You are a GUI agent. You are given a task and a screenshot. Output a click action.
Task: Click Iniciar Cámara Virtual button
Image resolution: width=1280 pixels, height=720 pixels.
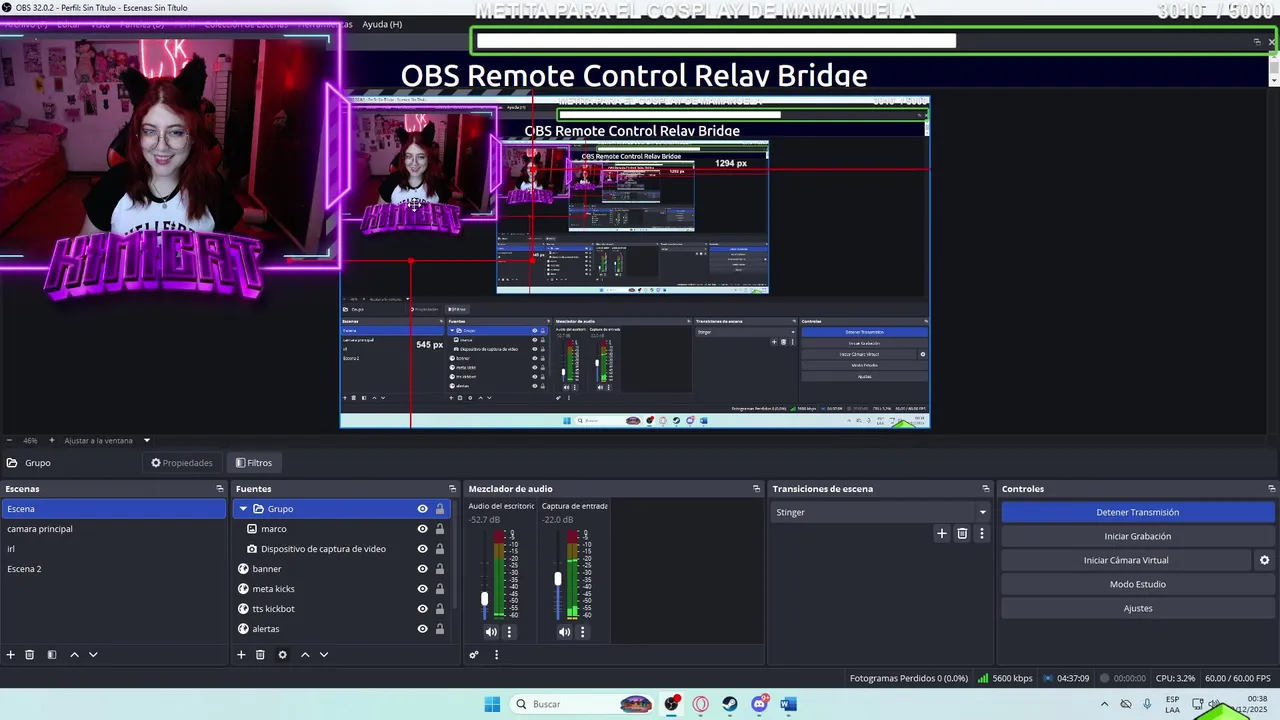(x=1126, y=560)
